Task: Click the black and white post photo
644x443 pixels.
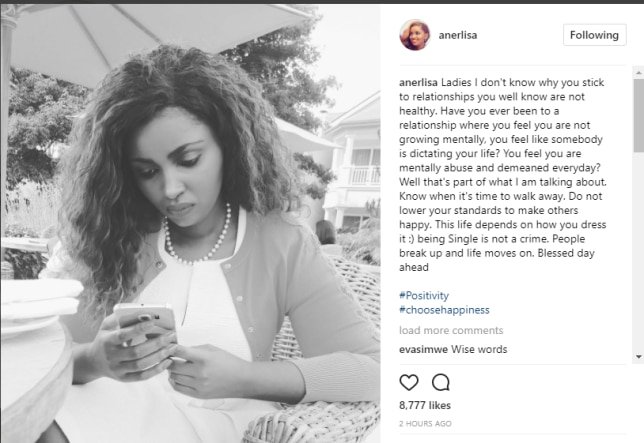Action: click(x=191, y=224)
